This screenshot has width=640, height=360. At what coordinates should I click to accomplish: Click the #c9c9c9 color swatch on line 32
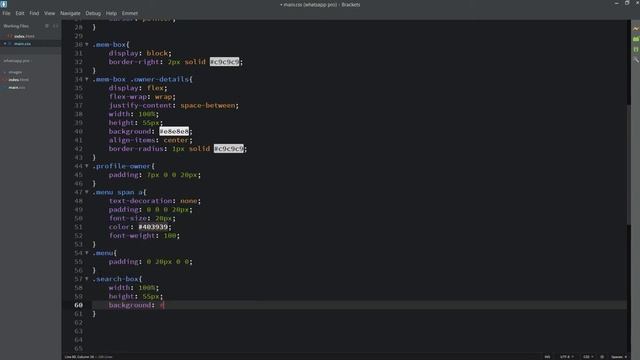224,62
